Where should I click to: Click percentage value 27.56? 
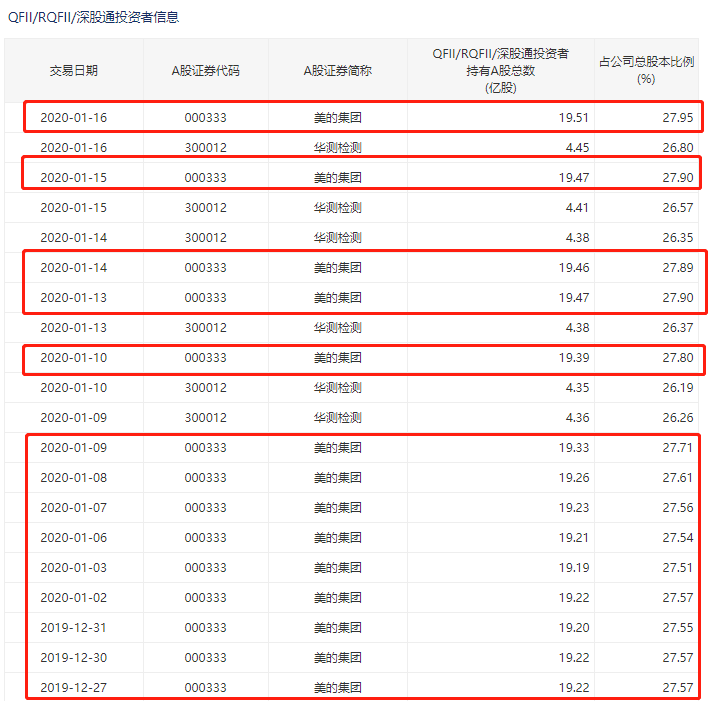click(677, 508)
